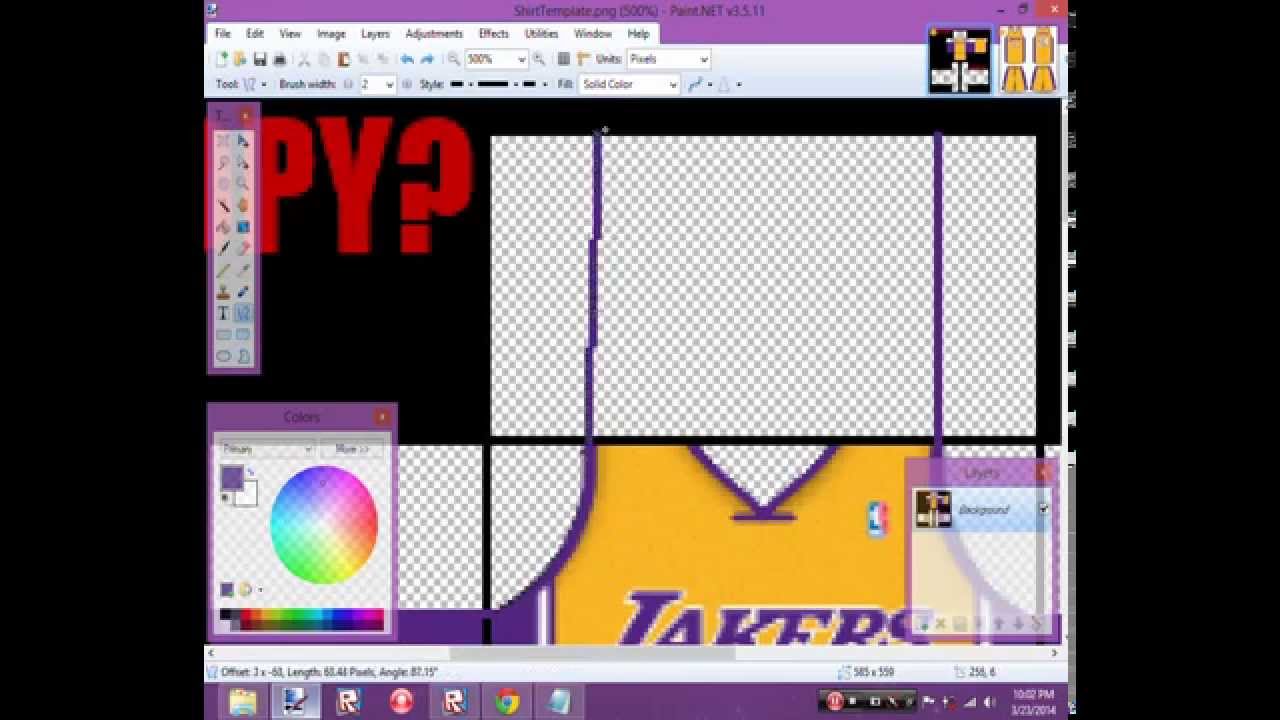The width and height of the screenshot is (1280, 720).
Task: Pick a color on the color wheel
Action: (x=323, y=524)
